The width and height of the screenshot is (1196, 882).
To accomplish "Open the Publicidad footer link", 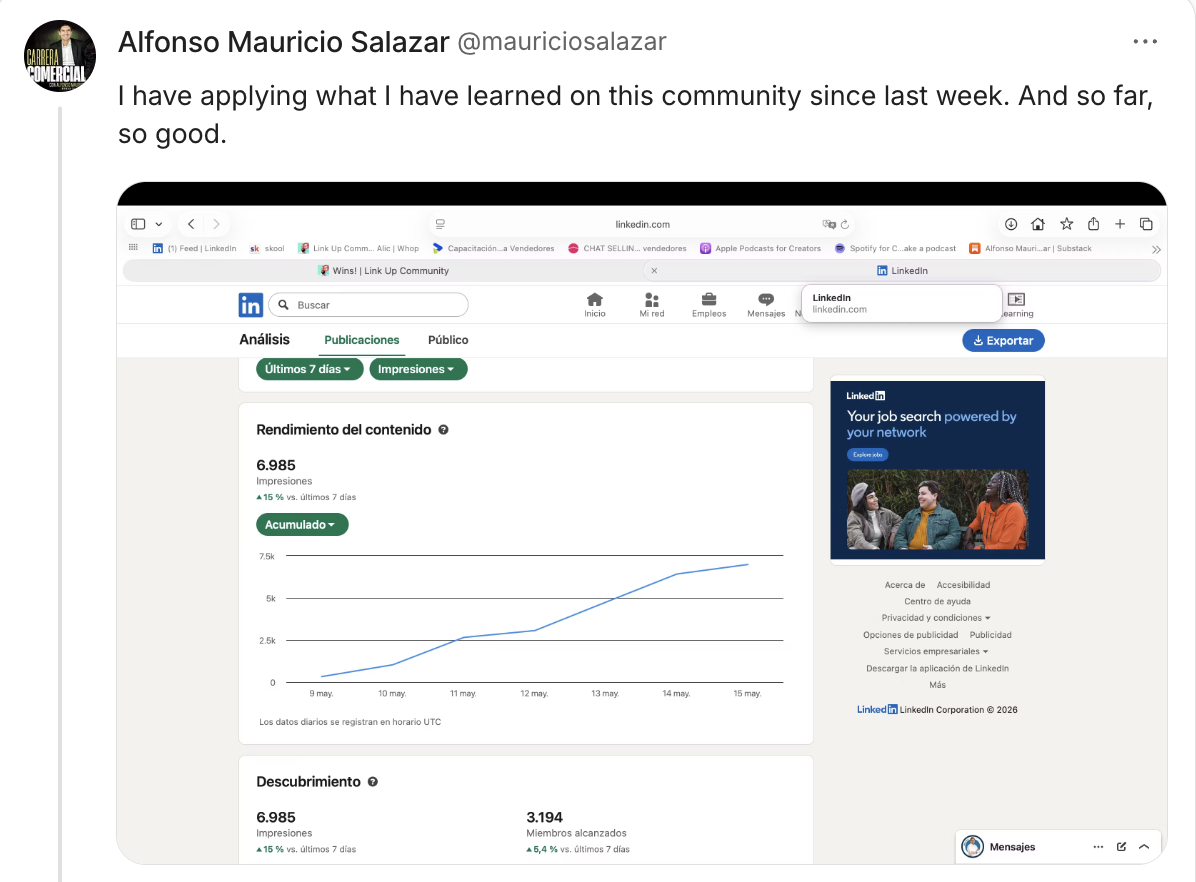I will pos(990,635).
